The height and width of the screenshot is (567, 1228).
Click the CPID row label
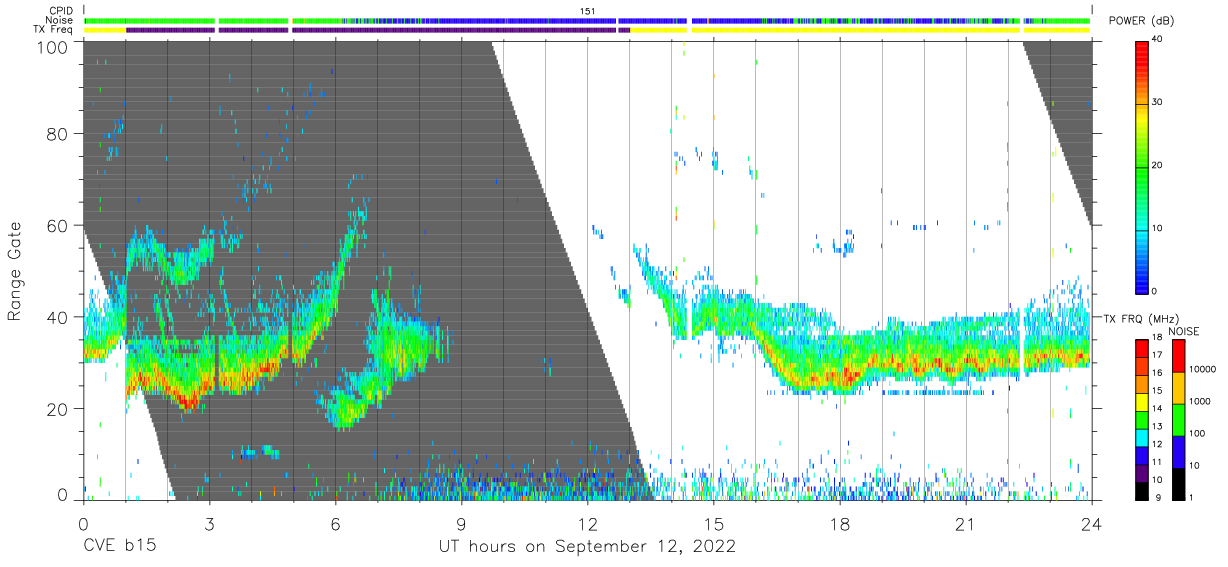(61, 11)
